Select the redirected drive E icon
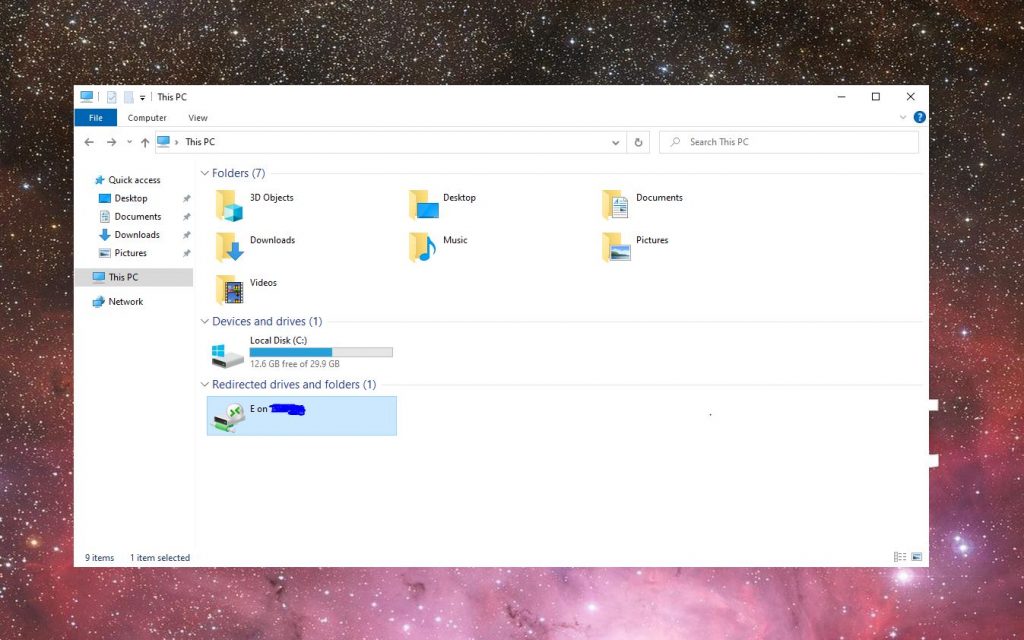 228,417
